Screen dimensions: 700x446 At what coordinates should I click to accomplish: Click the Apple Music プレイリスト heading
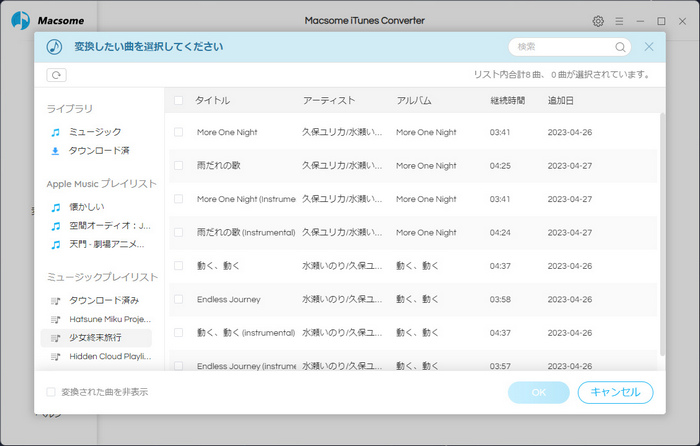point(101,184)
